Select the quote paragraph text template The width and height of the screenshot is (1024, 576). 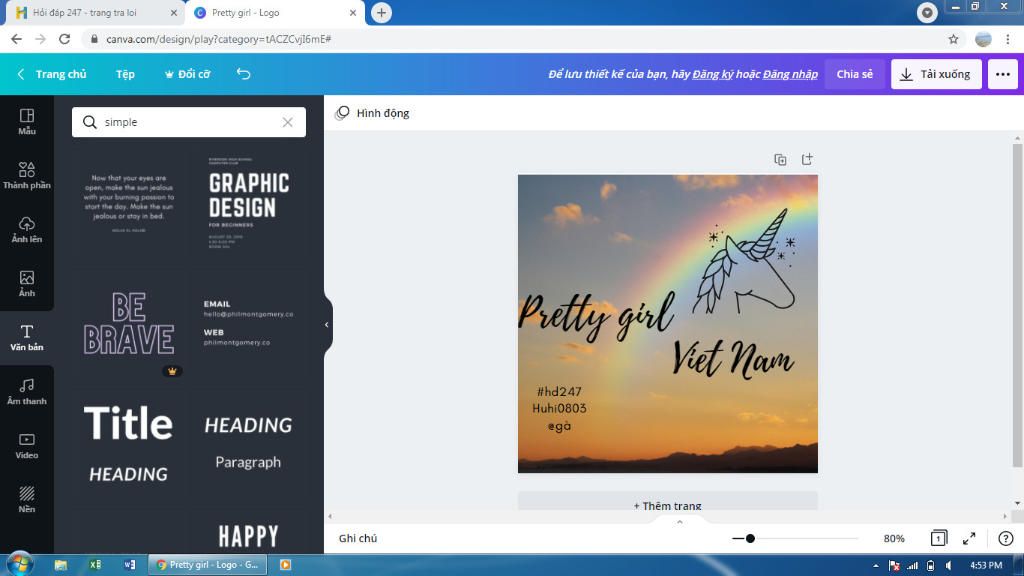coord(129,202)
